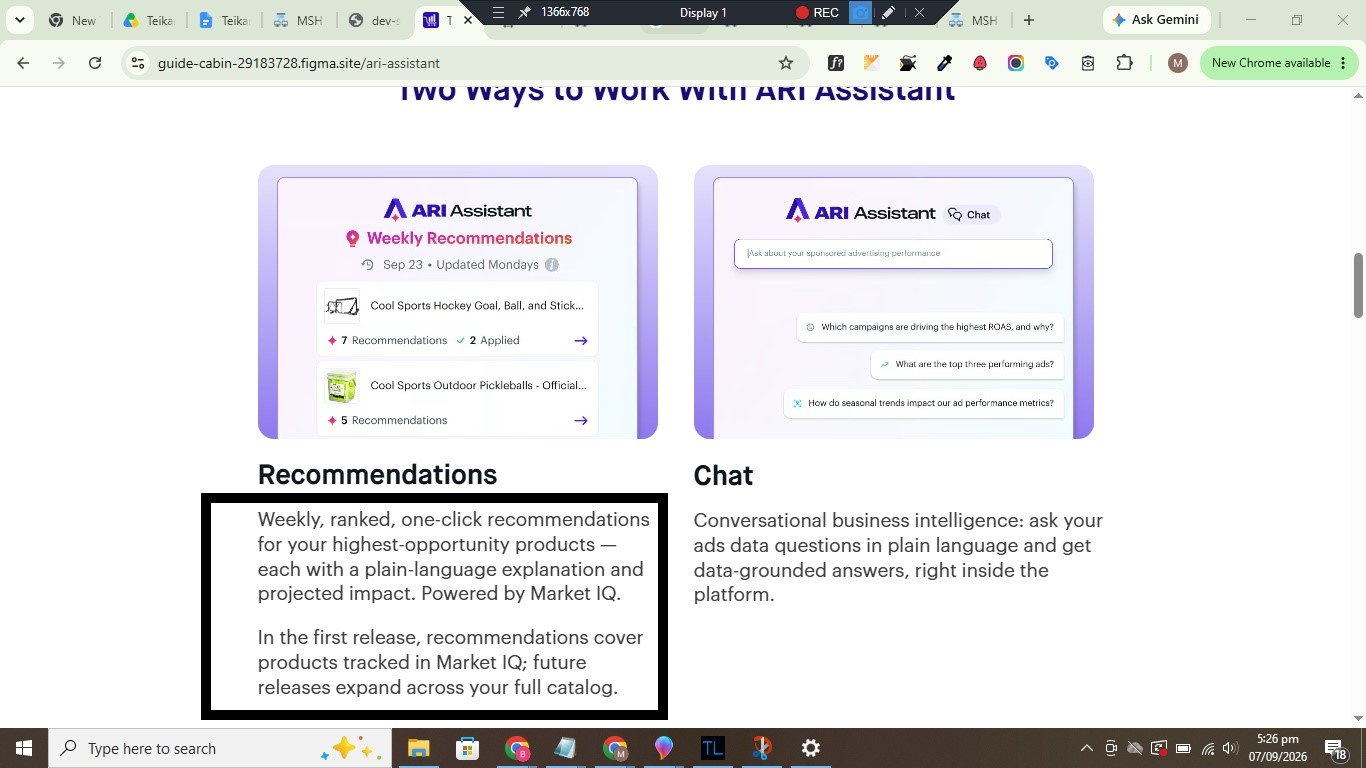Open the fx font-finder extension icon
Viewport: 1366px width, 768px height.
coord(836,63)
